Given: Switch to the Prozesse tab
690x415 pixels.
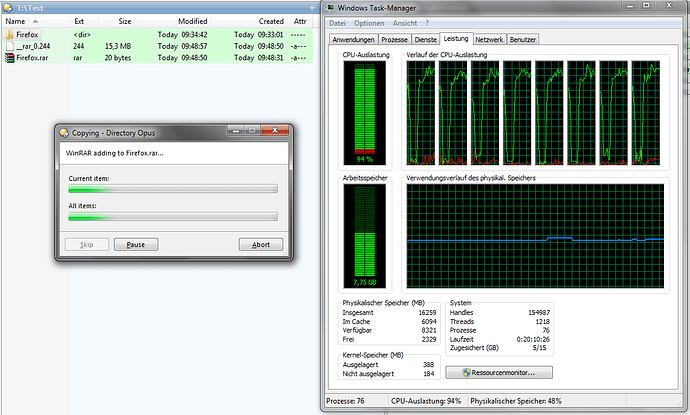Looking at the screenshot, I should tap(394, 40).
